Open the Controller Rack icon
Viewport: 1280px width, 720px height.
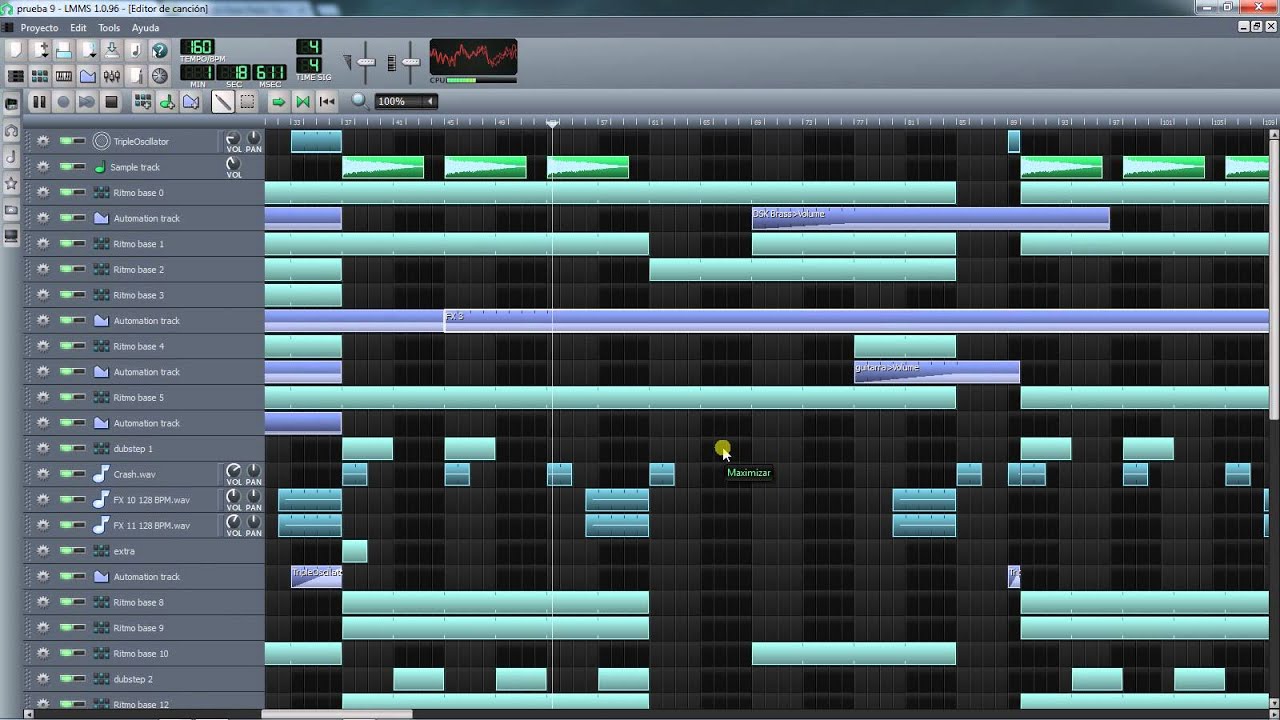pyautogui.click(x=160, y=76)
